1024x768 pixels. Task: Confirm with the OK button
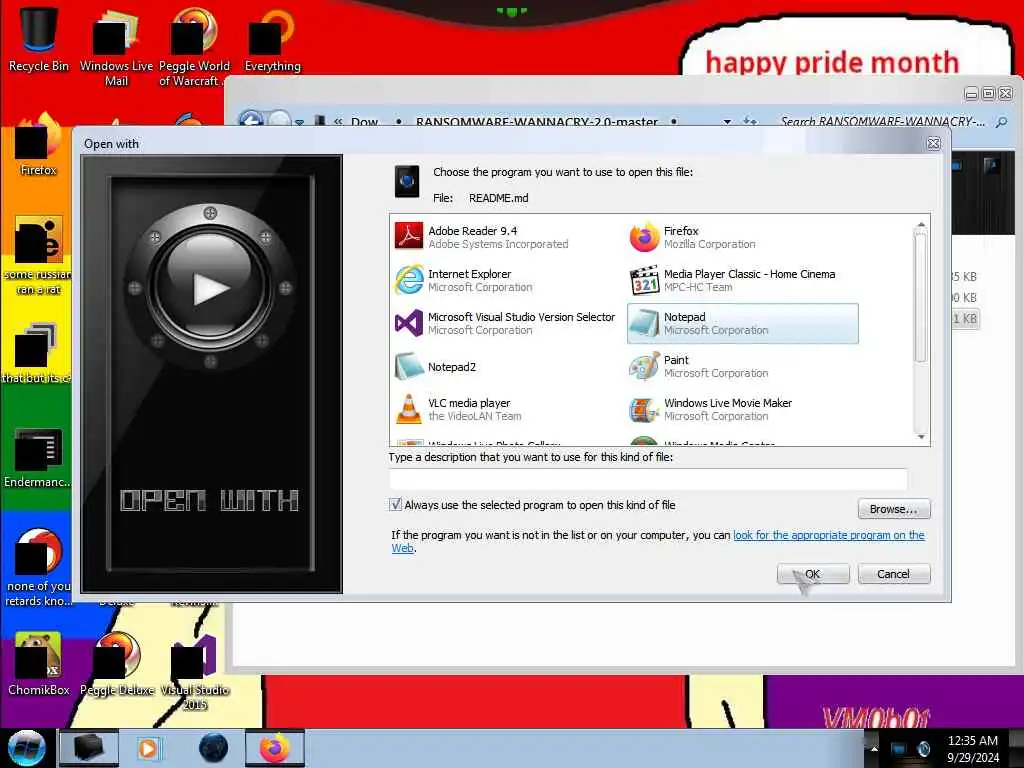(x=812, y=574)
